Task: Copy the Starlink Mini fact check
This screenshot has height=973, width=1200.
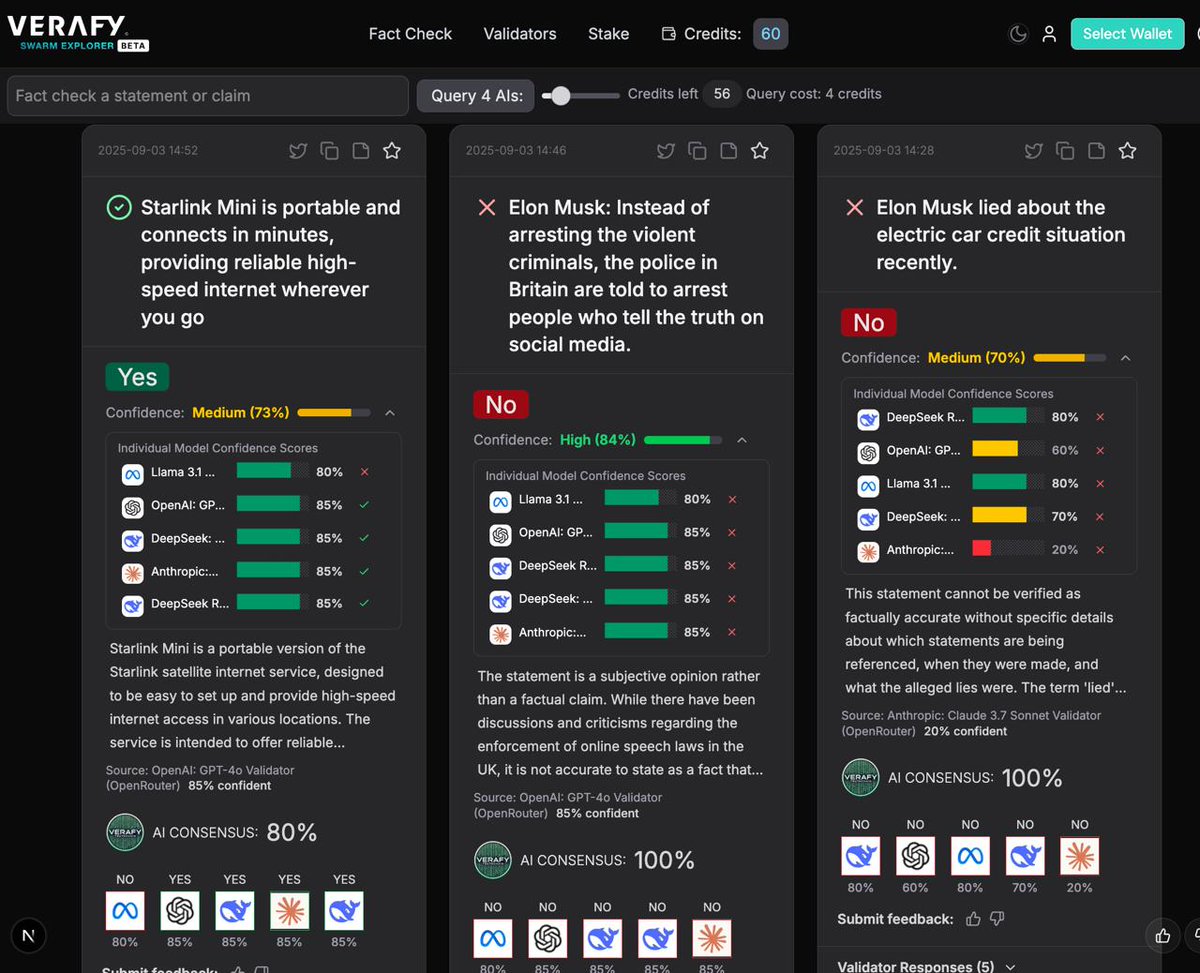Action: pos(329,151)
